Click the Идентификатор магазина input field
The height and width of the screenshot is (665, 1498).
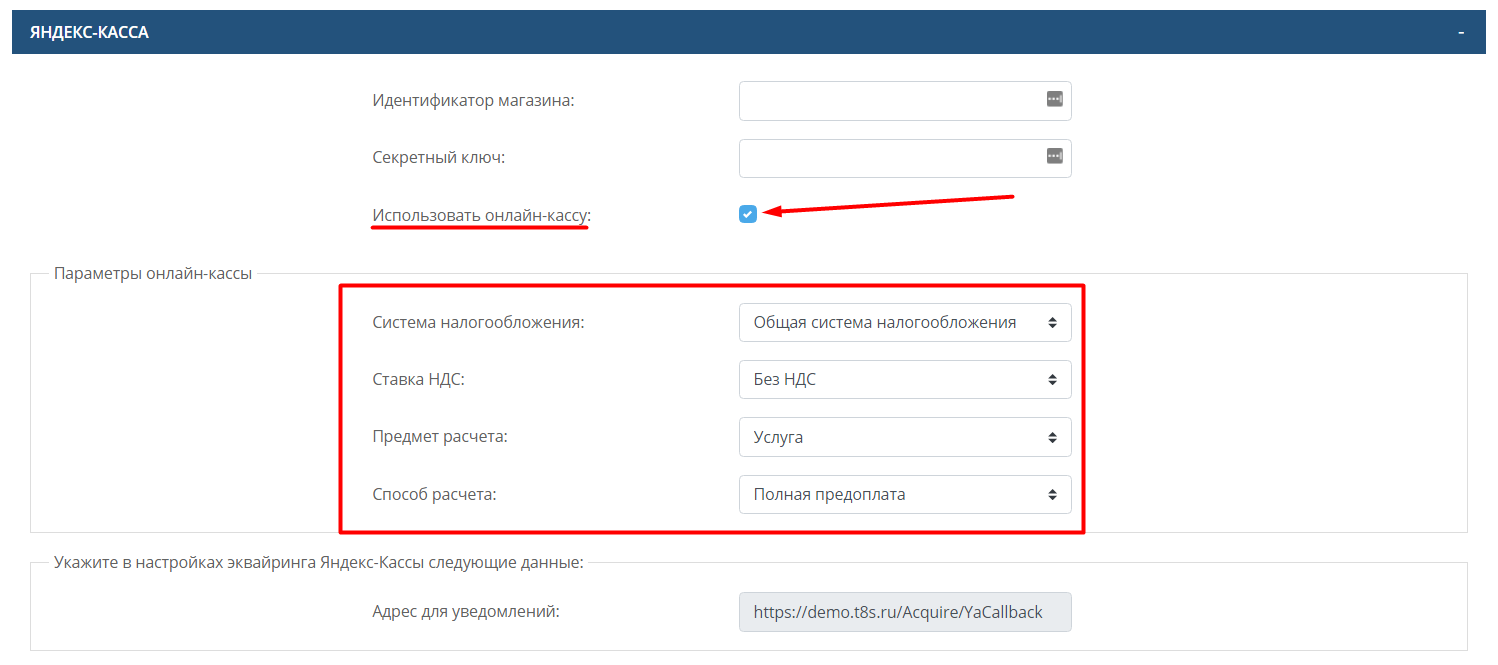coord(905,101)
